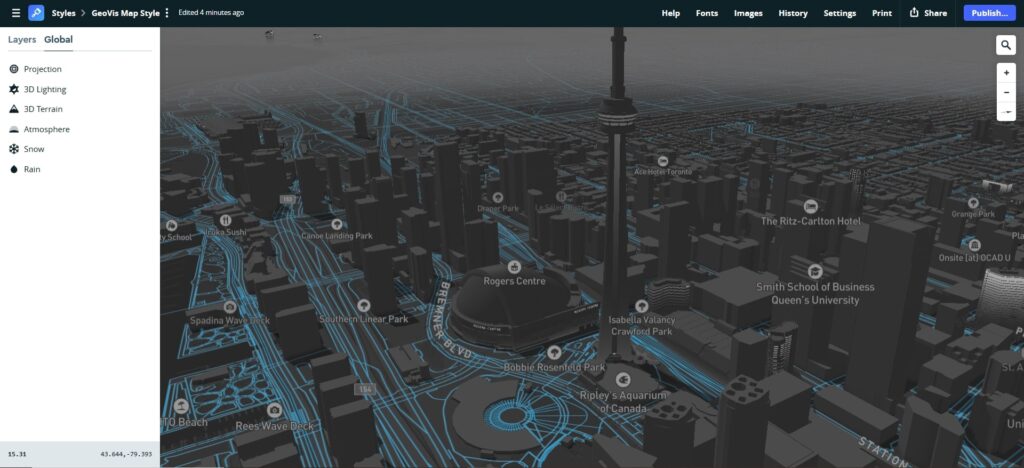Switch to the Global tab
1024x468 pixels.
(x=58, y=40)
